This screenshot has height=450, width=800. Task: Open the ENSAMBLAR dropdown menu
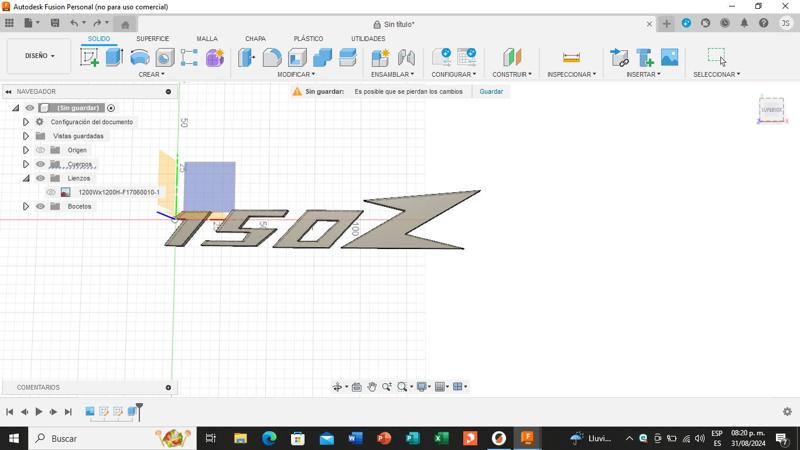point(392,74)
